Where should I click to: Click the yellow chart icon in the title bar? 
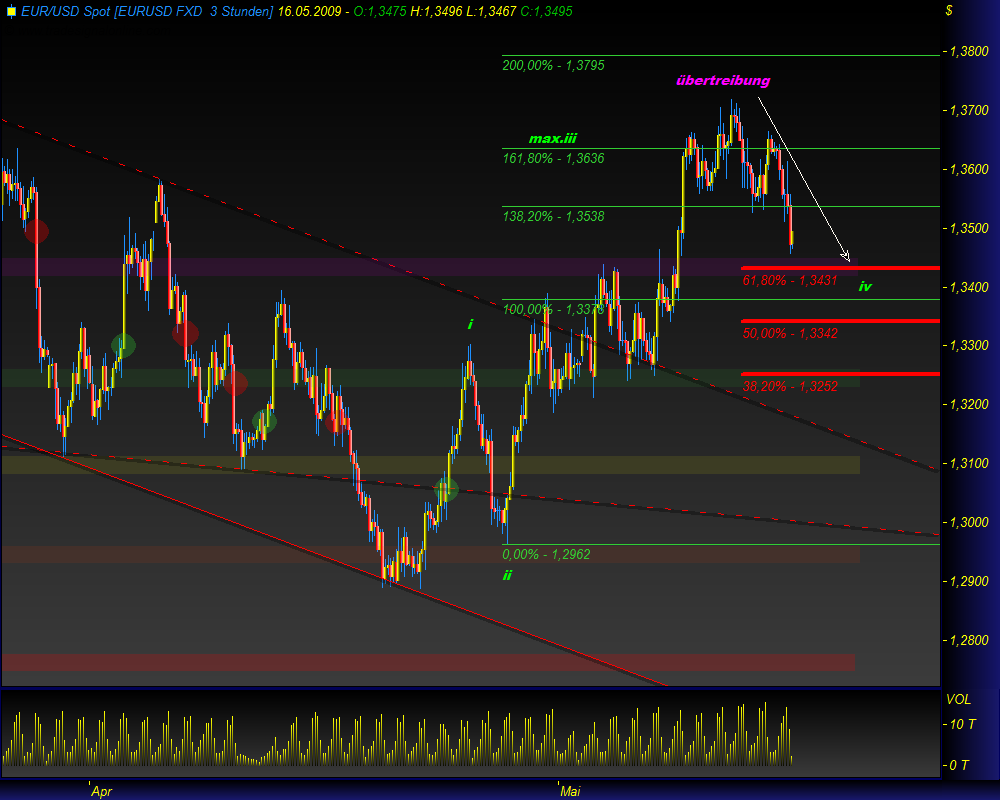click(10, 11)
